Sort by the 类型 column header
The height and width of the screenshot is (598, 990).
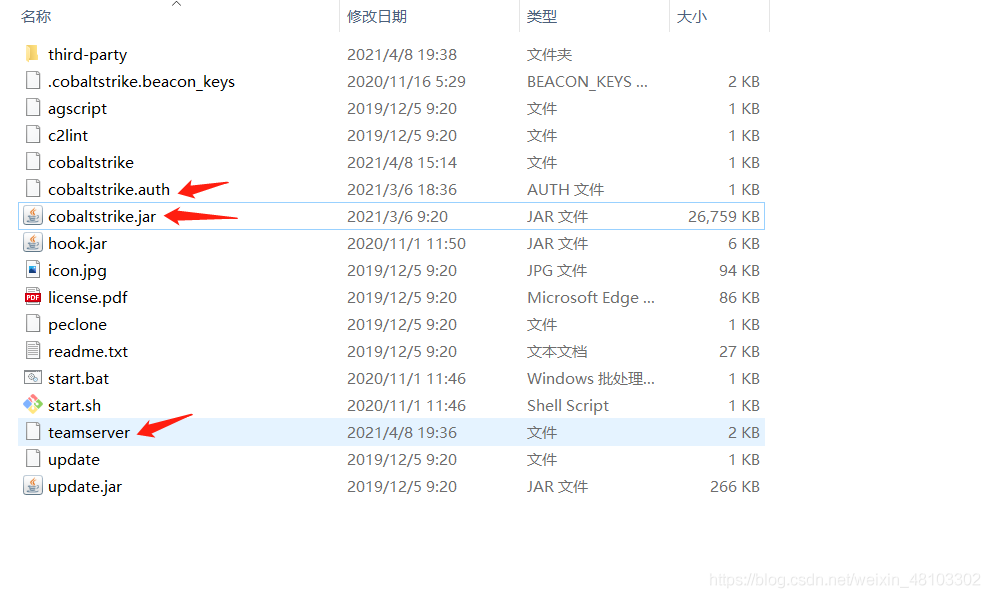(x=542, y=16)
